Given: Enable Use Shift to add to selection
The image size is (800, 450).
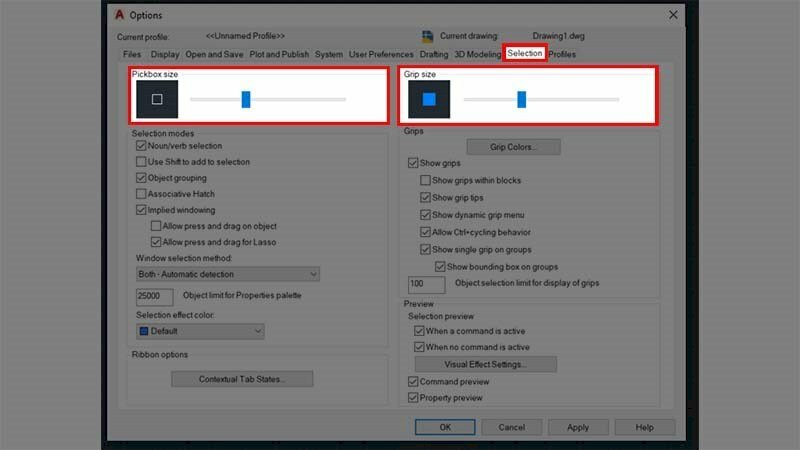Looking at the screenshot, I should tap(141, 162).
